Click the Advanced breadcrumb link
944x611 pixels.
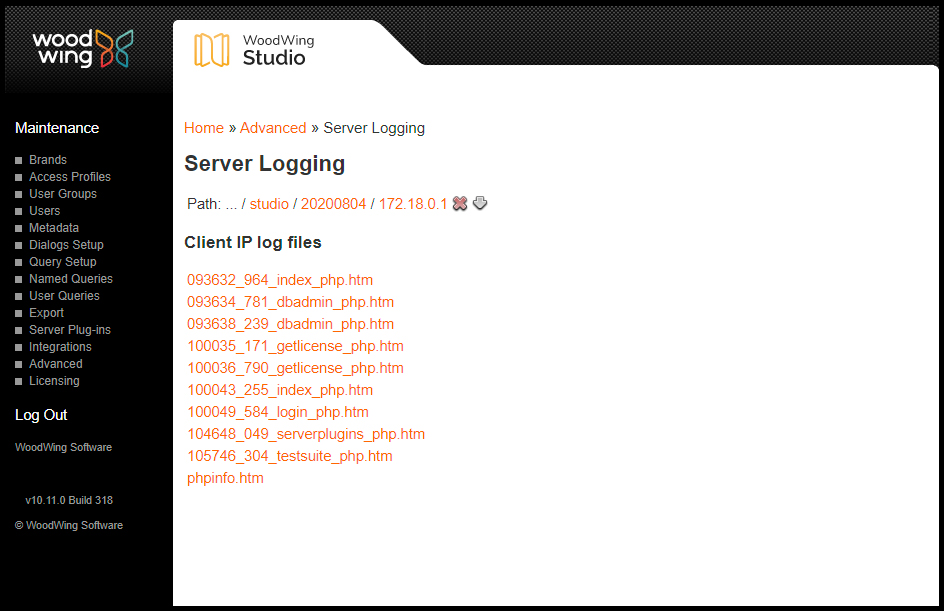point(273,128)
